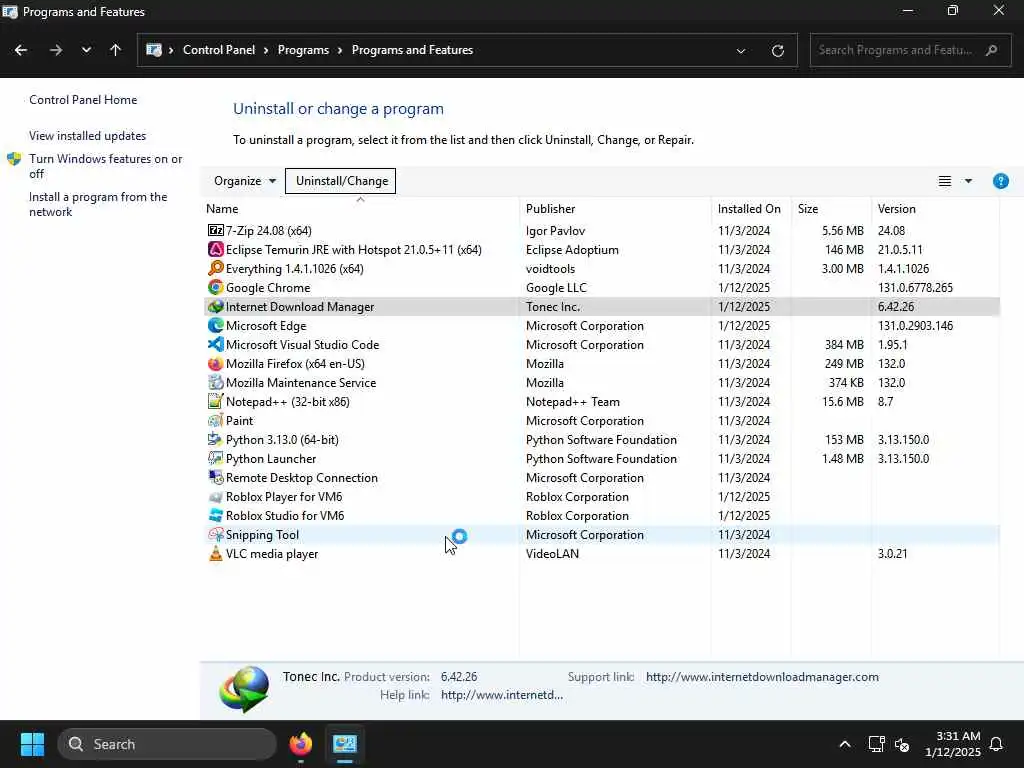Screen dimensions: 1024x768
Task: Open the support link internetdownloadmanager.com
Action: (x=762, y=677)
